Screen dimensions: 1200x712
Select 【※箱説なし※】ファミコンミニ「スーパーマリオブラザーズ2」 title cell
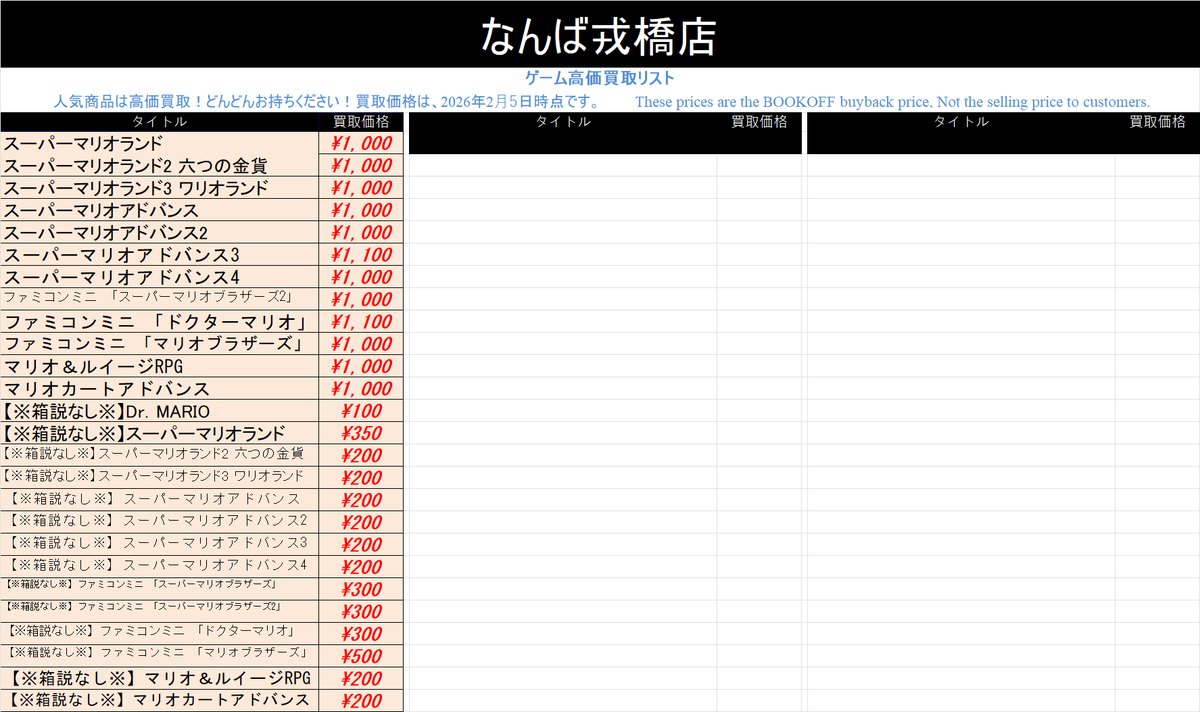[x=160, y=611]
